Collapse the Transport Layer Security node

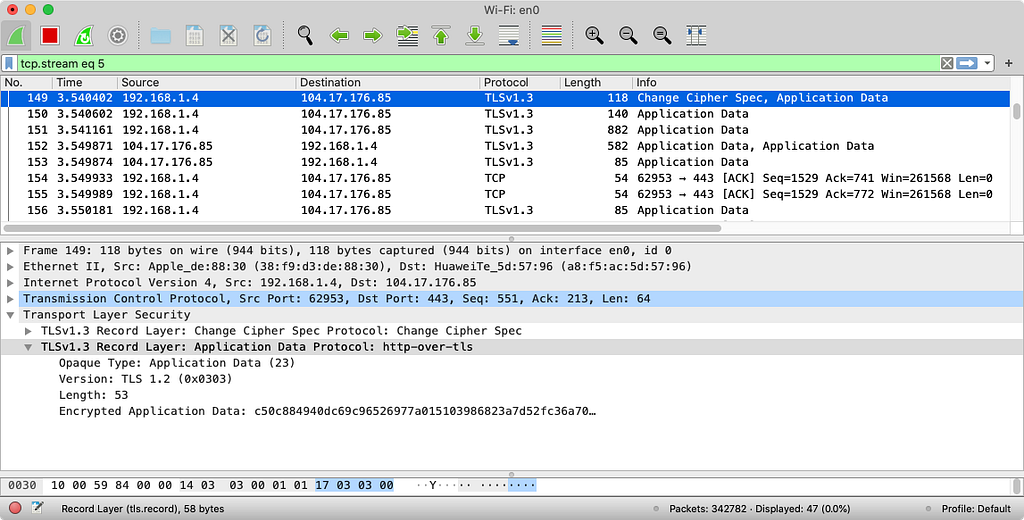point(10,315)
